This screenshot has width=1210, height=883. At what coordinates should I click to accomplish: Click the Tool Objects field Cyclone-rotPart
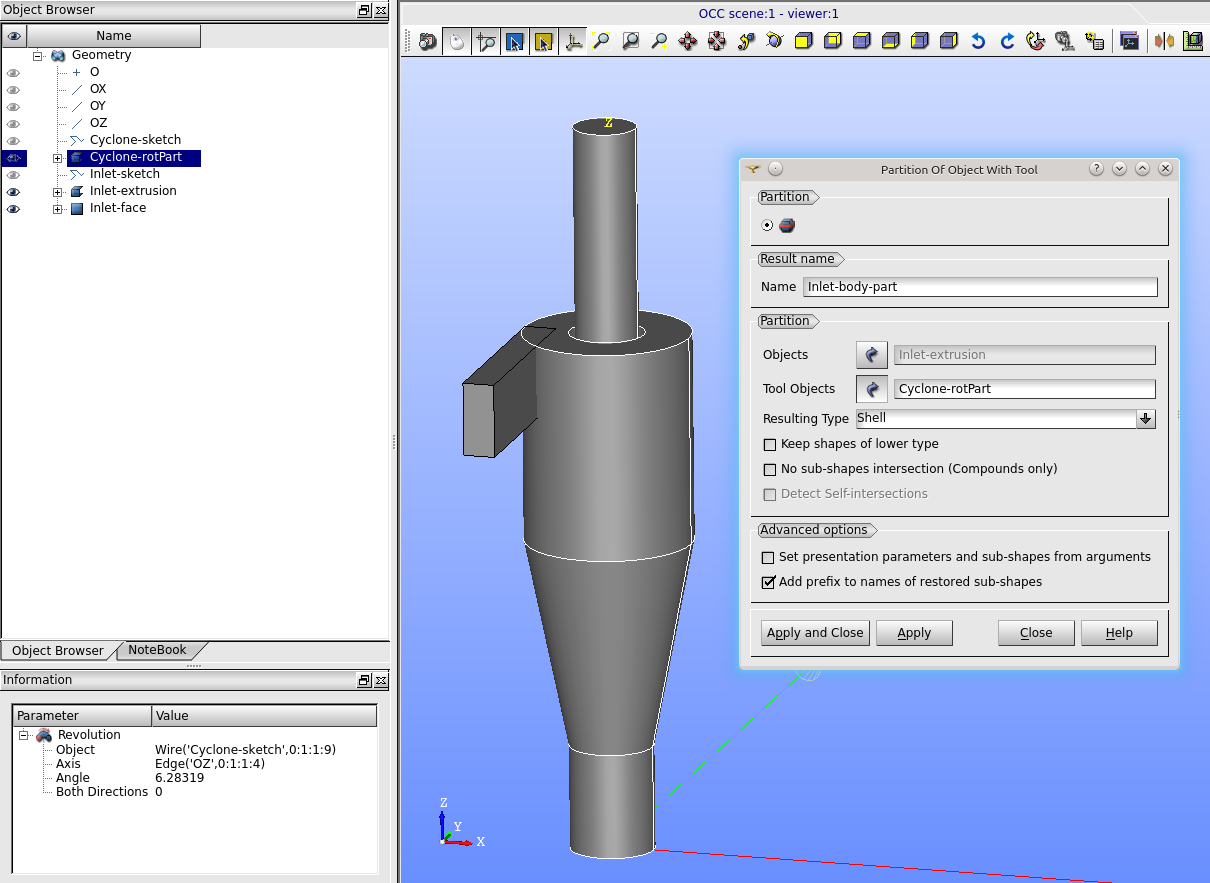tap(1025, 389)
